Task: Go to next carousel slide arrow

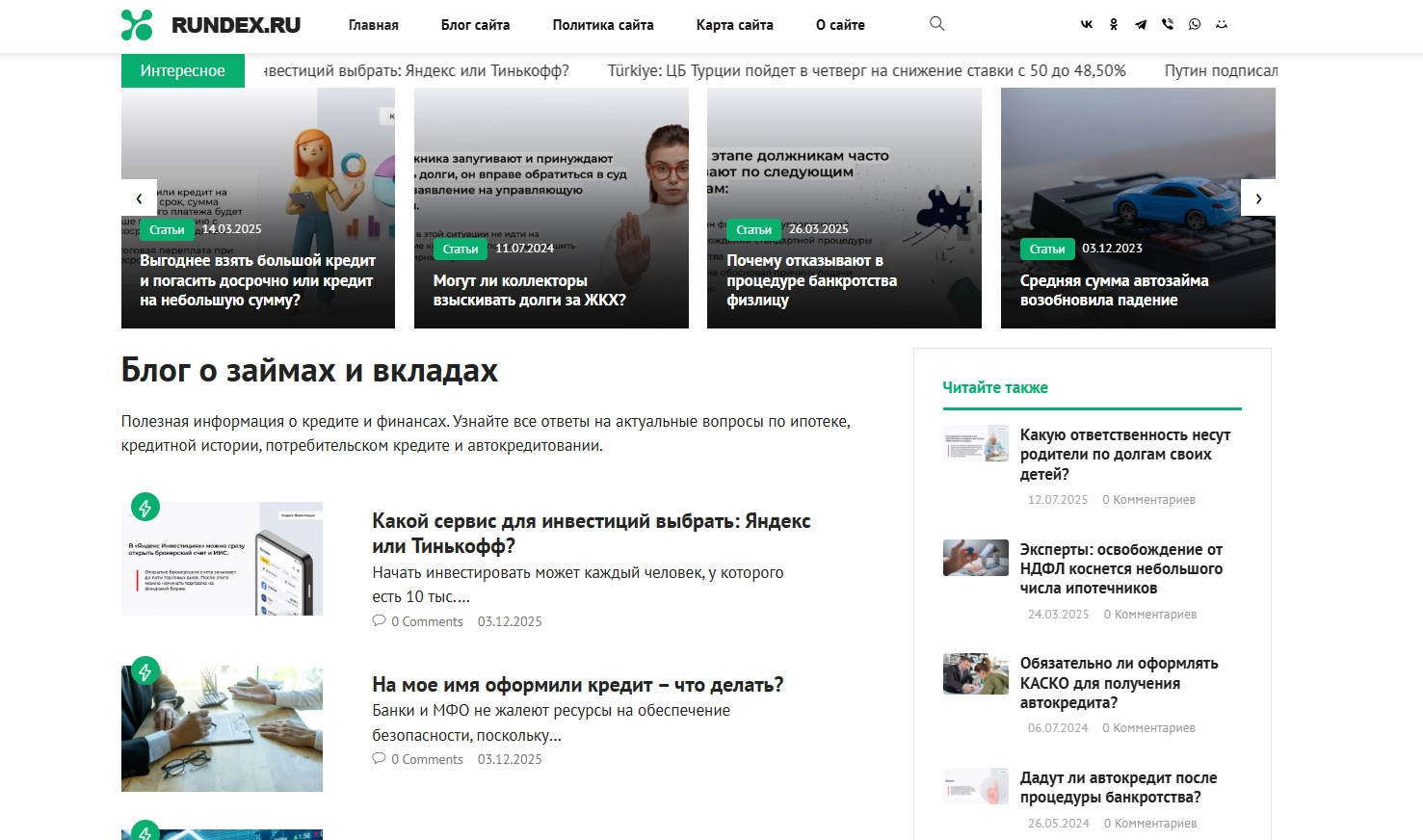Action: pos(1258,198)
